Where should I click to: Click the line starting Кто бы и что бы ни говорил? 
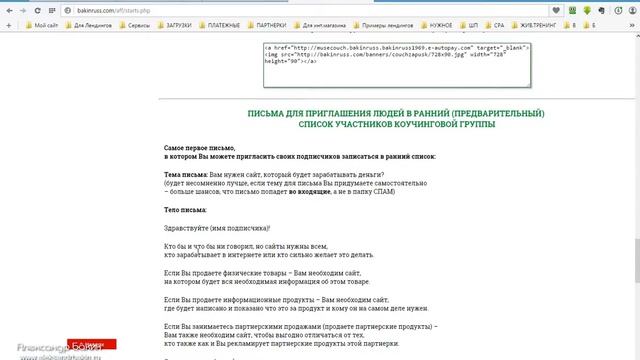[x=246, y=247]
